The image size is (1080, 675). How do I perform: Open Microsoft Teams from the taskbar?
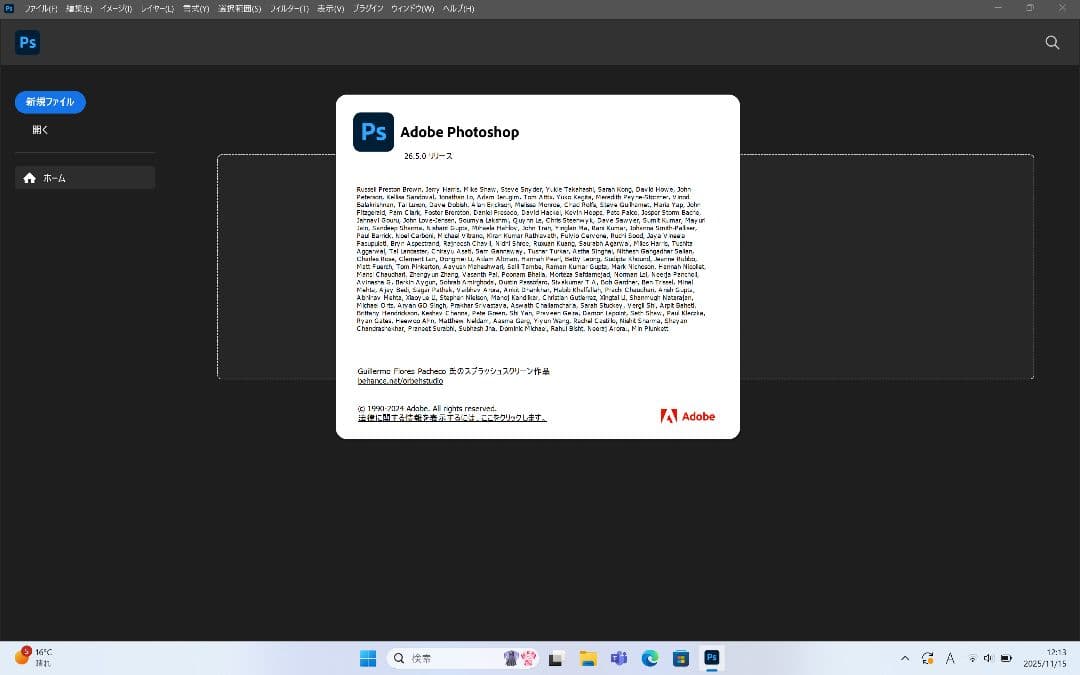coord(619,658)
